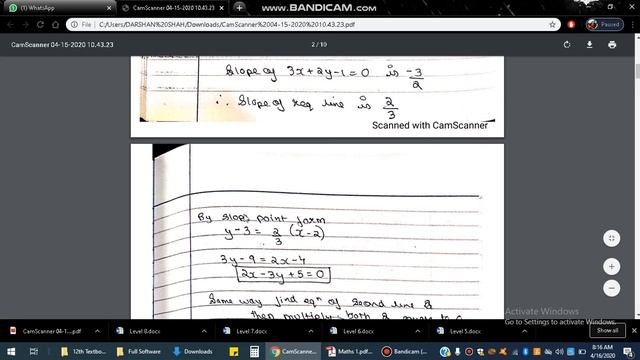Zoom out of the PDF

pos(611,288)
